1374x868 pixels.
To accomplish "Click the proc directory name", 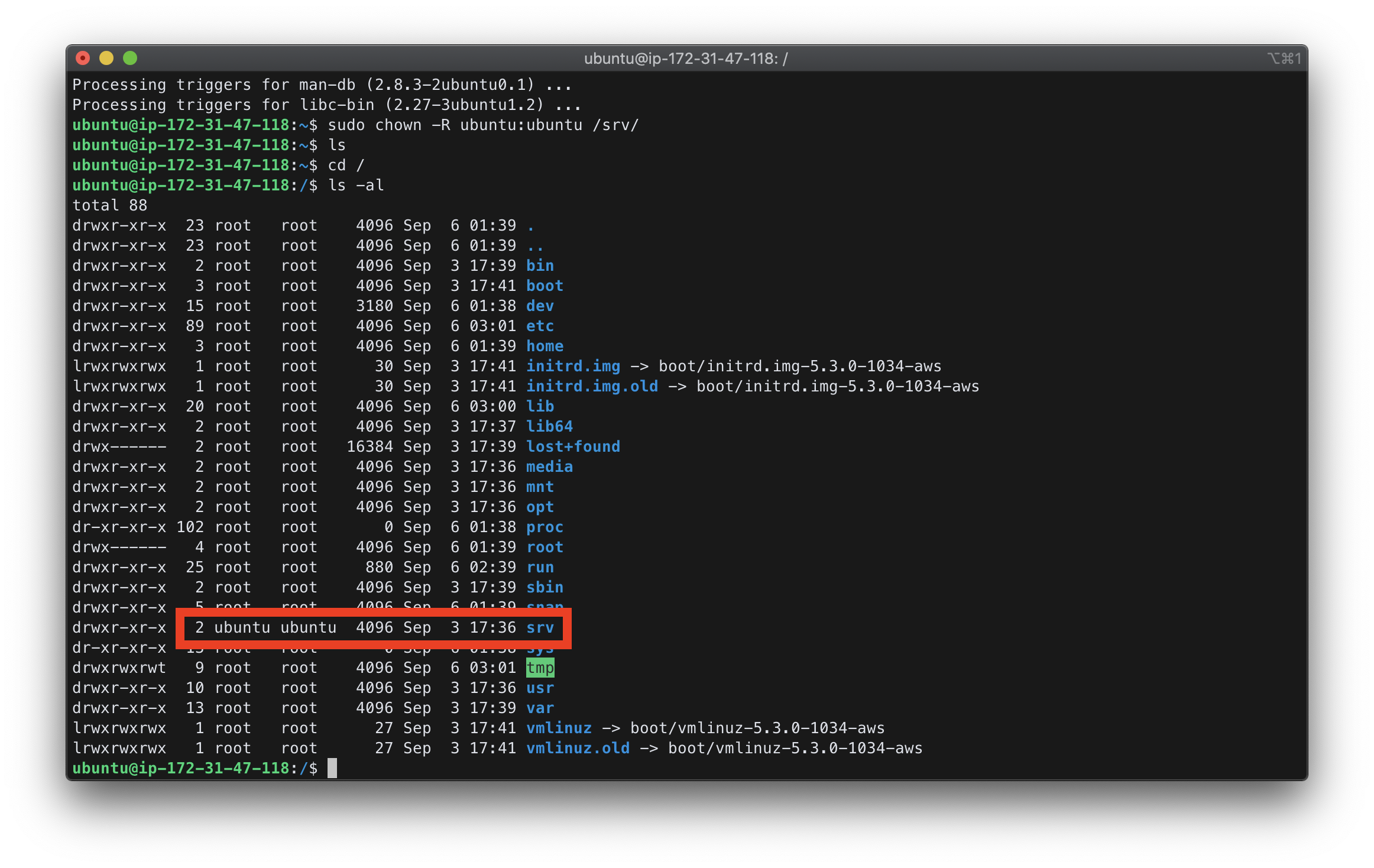I will 545,527.
